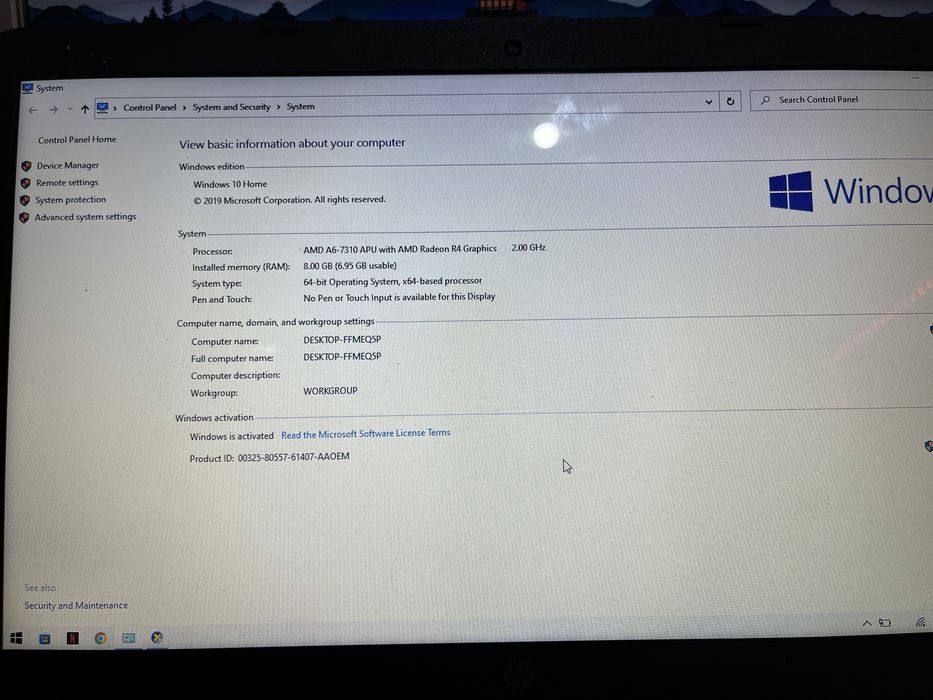Open the Windows Start menu
The height and width of the screenshot is (700, 933).
point(16,639)
